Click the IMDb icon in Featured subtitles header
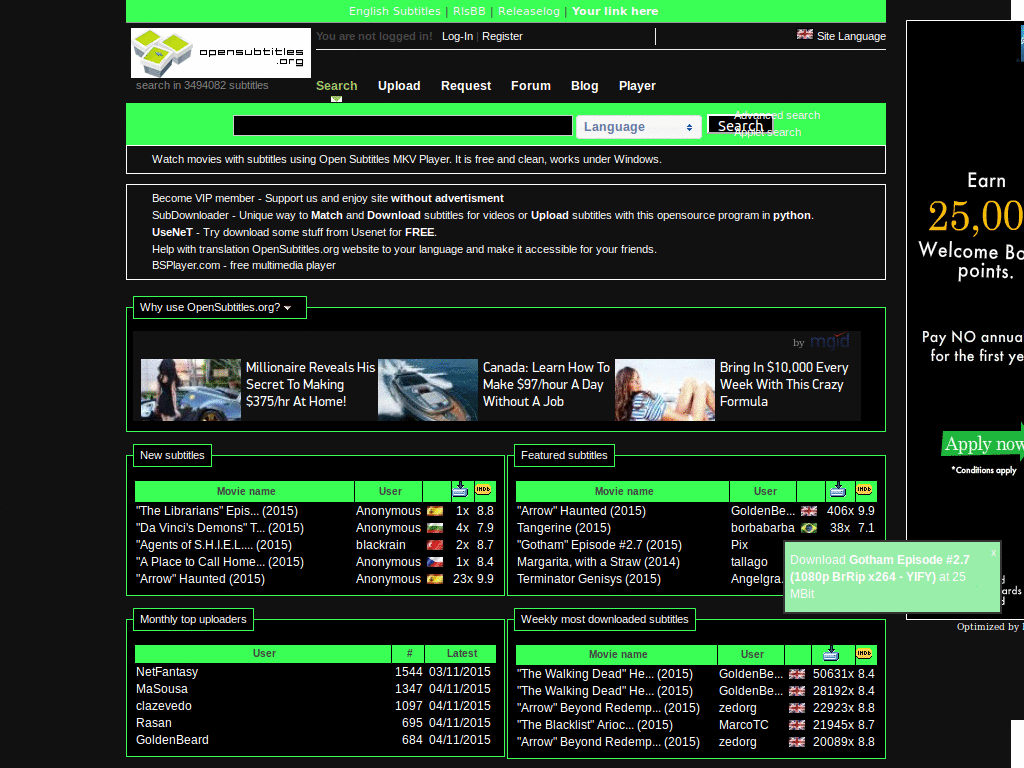The image size is (1024, 768). pyautogui.click(x=864, y=489)
